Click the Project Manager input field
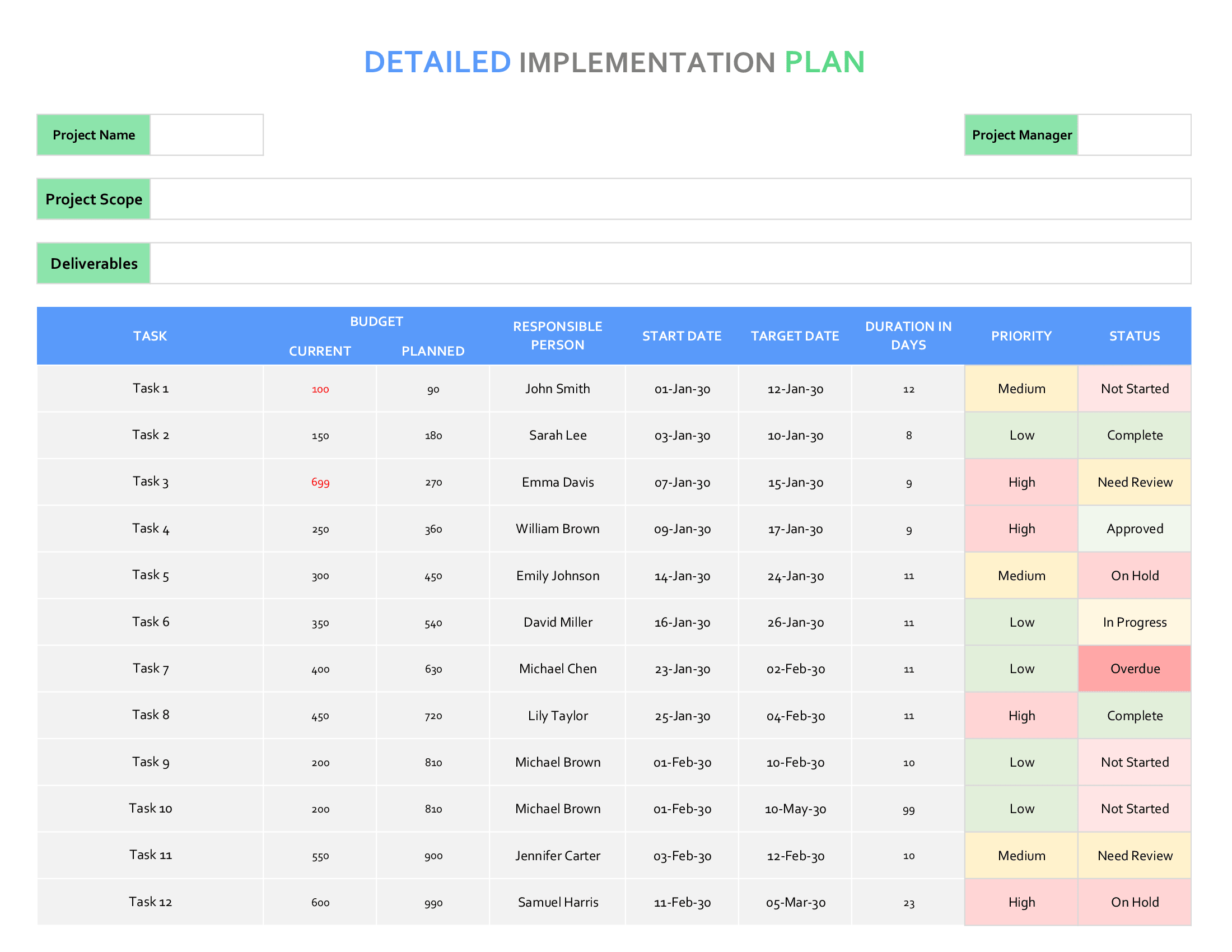The height and width of the screenshot is (952, 1232). 1134,134
